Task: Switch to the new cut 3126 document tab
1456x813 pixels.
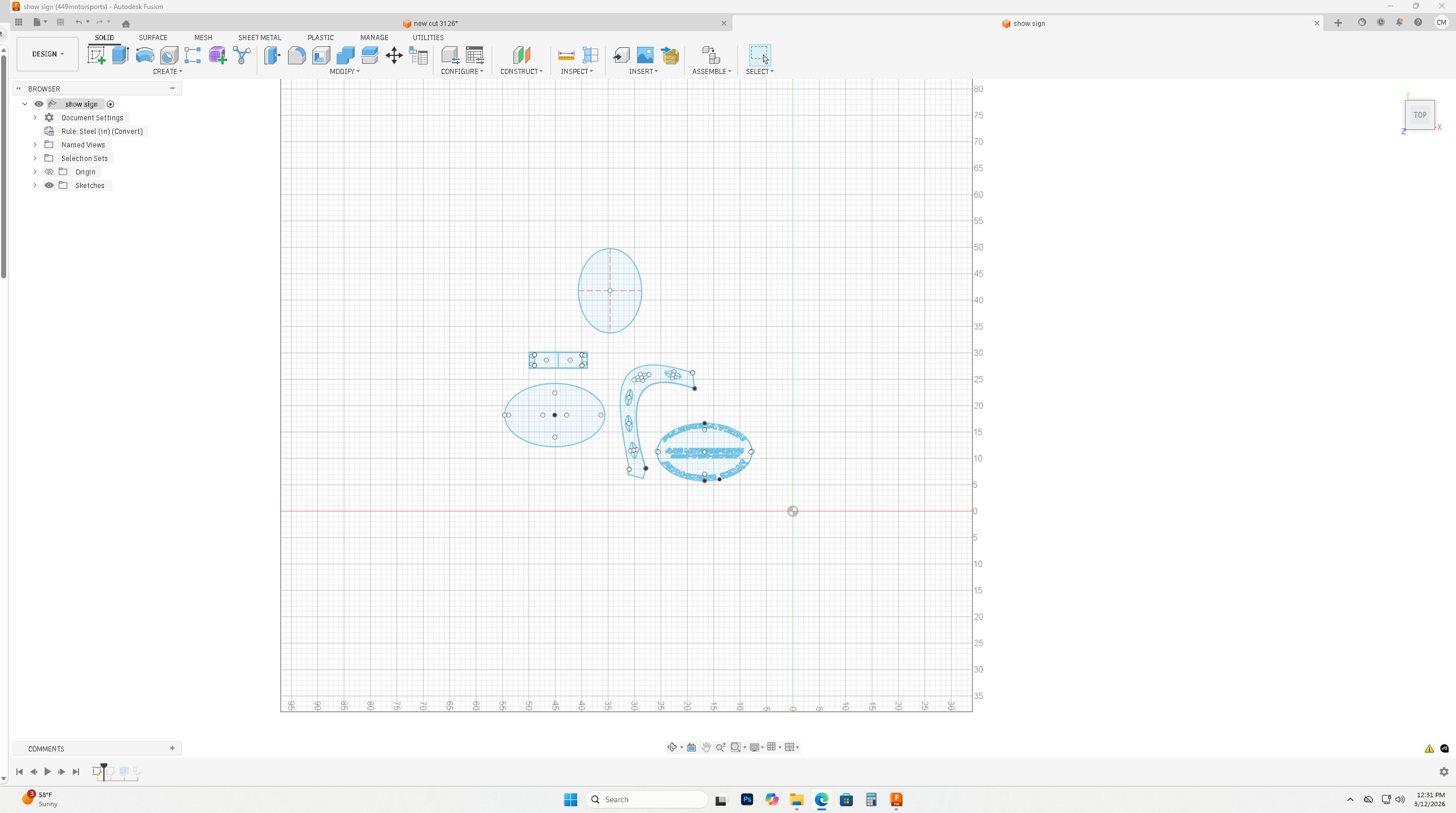Action: [435, 23]
